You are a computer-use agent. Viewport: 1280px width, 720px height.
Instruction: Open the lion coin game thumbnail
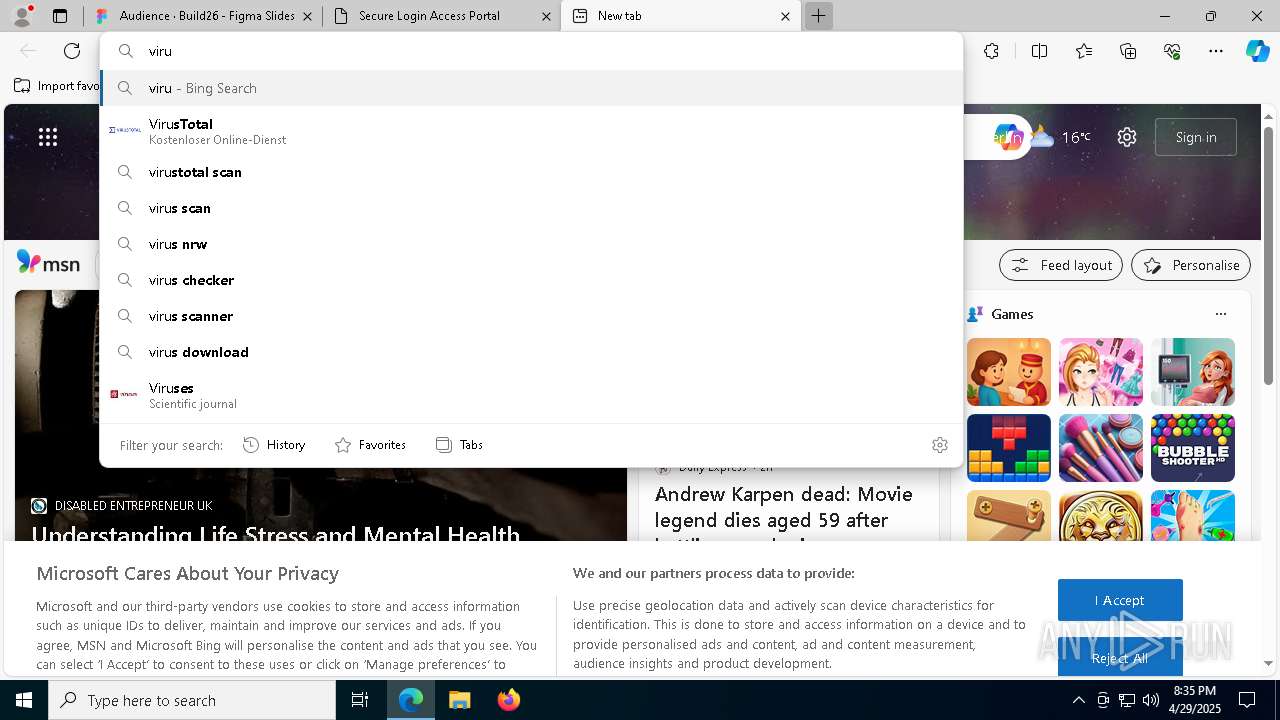pyautogui.click(x=1101, y=516)
